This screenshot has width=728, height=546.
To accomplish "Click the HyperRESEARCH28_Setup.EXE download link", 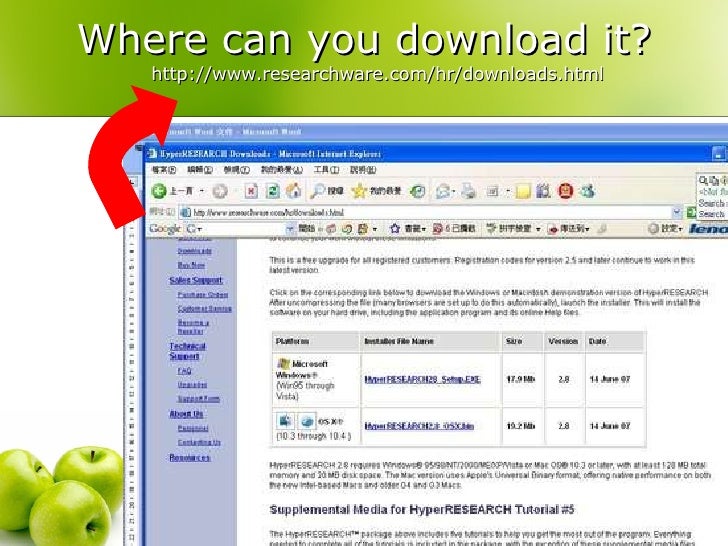I will coord(422,379).
